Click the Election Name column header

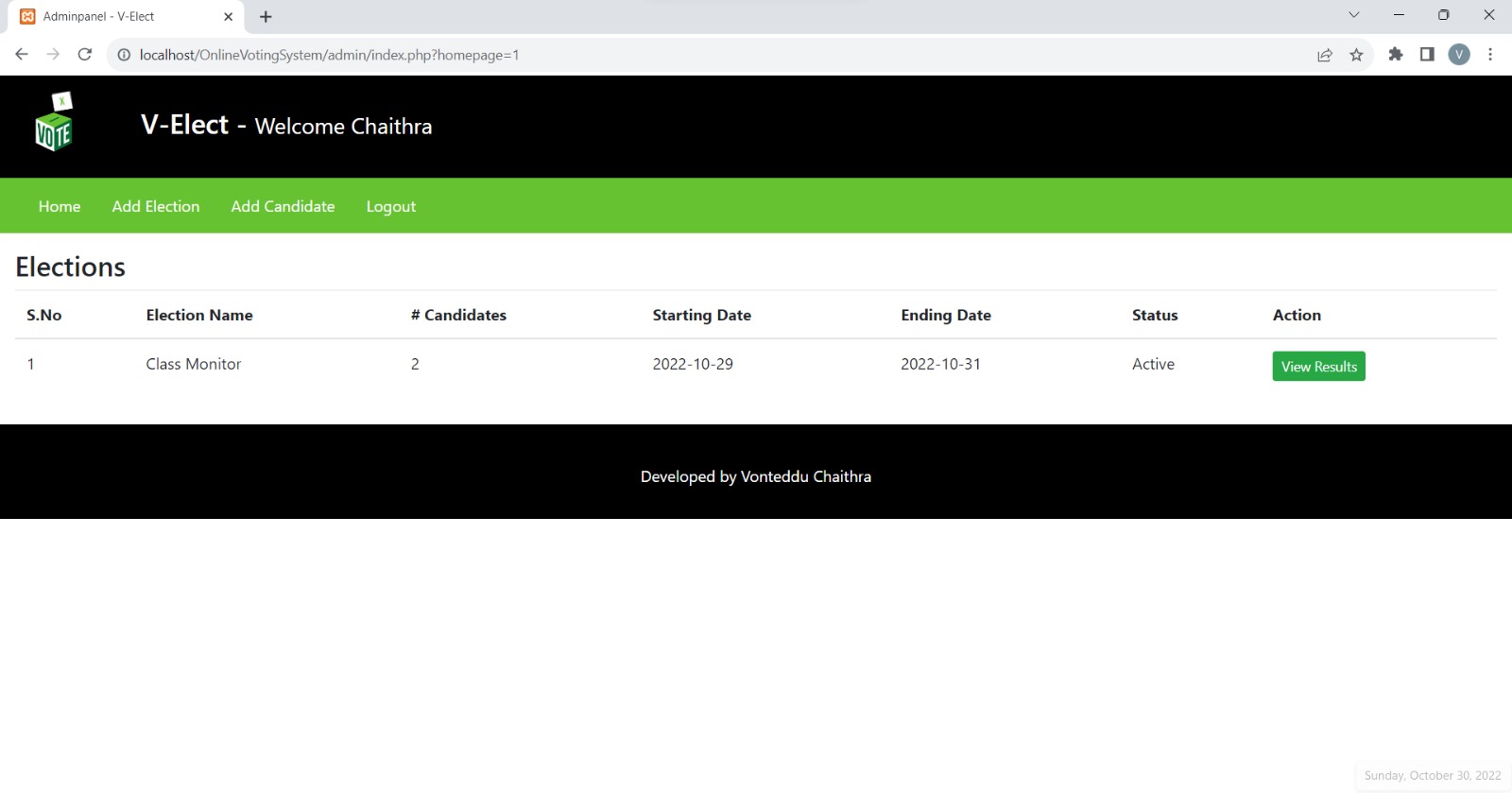click(x=199, y=315)
